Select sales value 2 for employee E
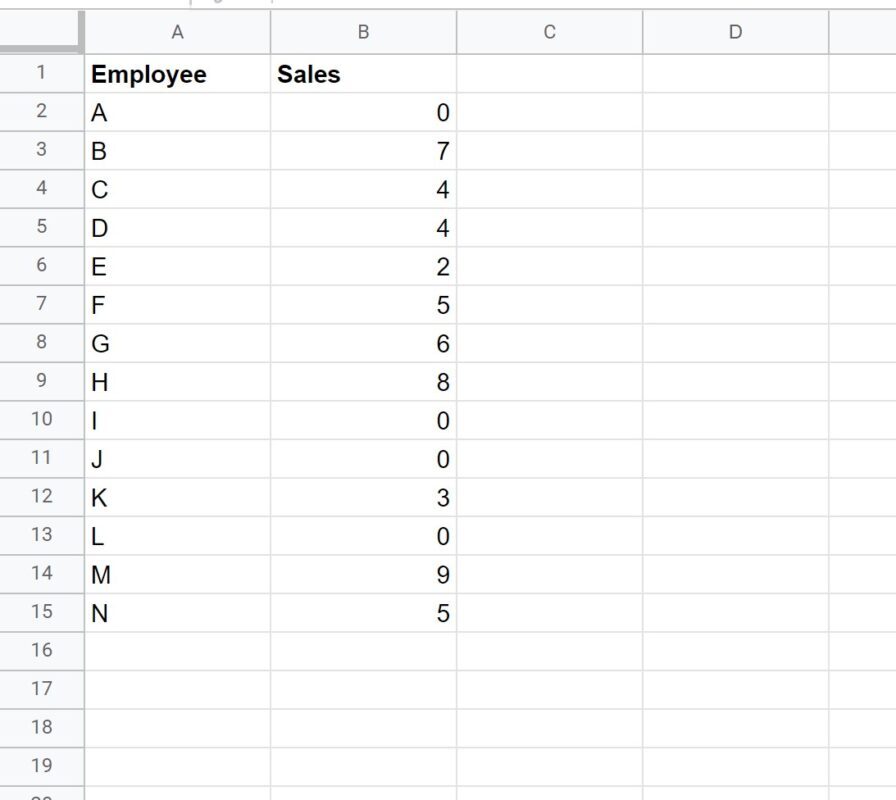Image resolution: width=896 pixels, height=800 pixels. pos(363,266)
